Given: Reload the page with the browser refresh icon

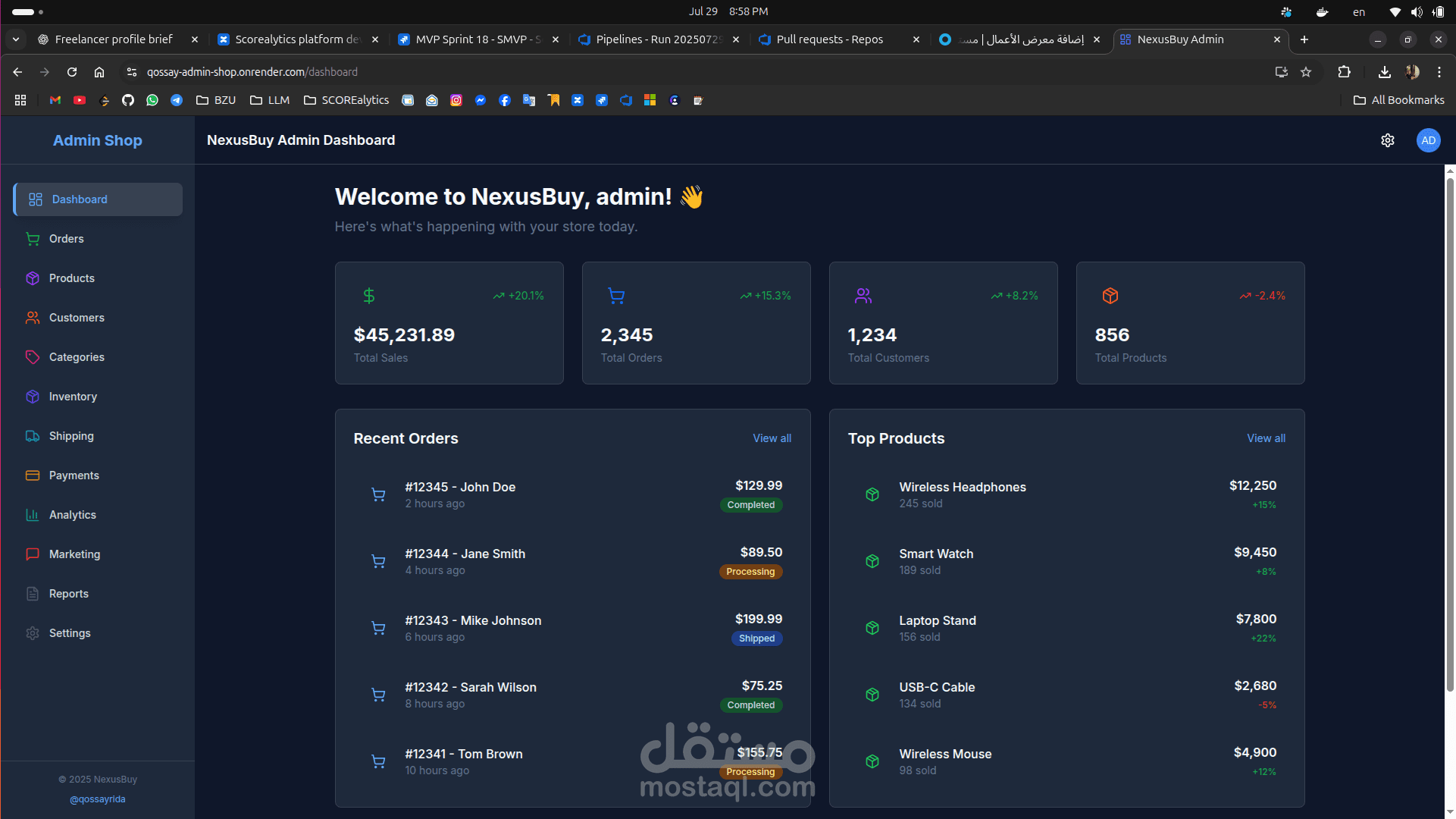Looking at the screenshot, I should tap(72, 72).
